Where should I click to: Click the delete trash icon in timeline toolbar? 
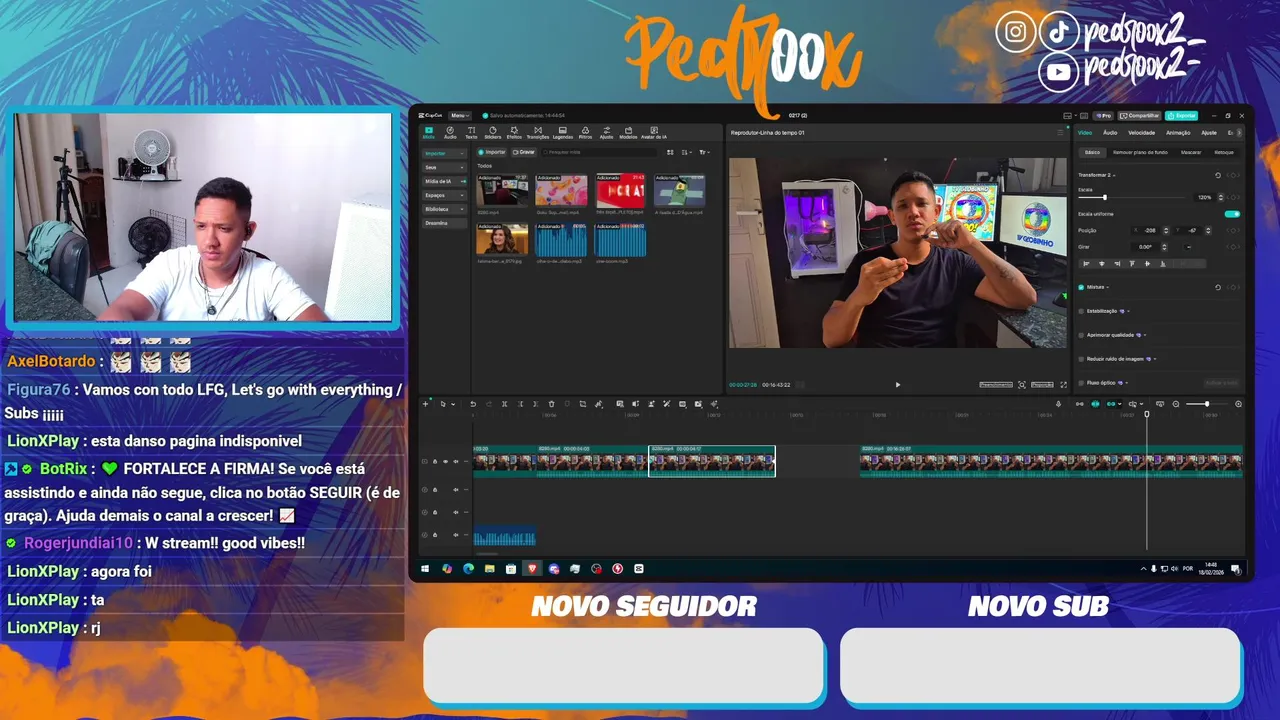(x=551, y=404)
